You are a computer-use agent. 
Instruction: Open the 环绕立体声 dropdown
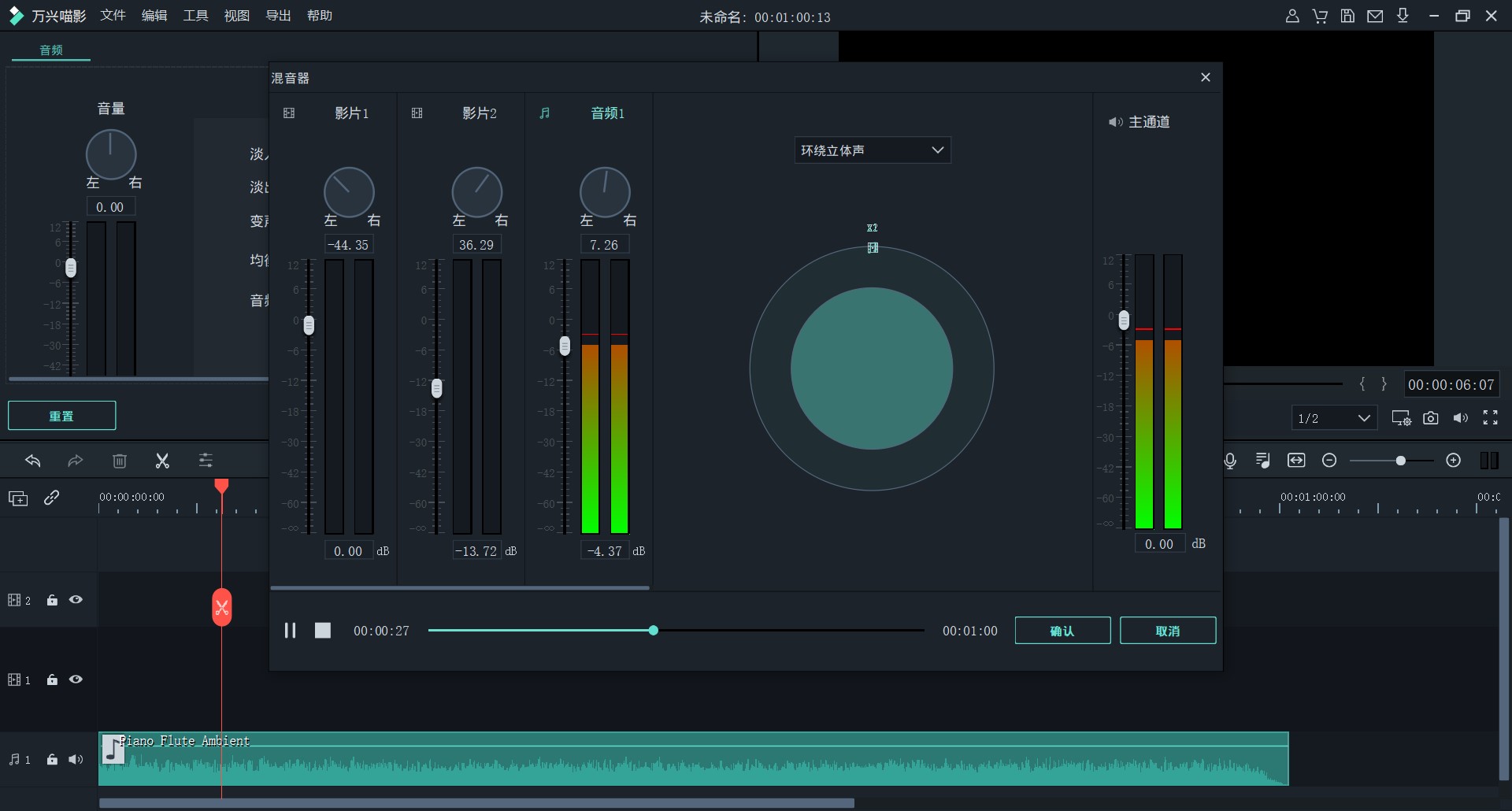pyautogui.click(x=872, y=150)
